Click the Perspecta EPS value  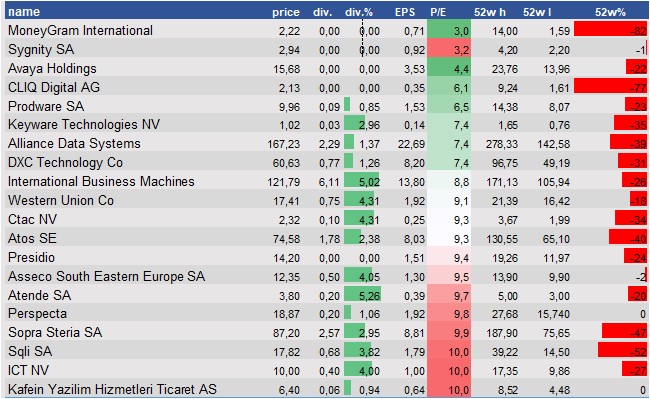[x=415, y=314]
